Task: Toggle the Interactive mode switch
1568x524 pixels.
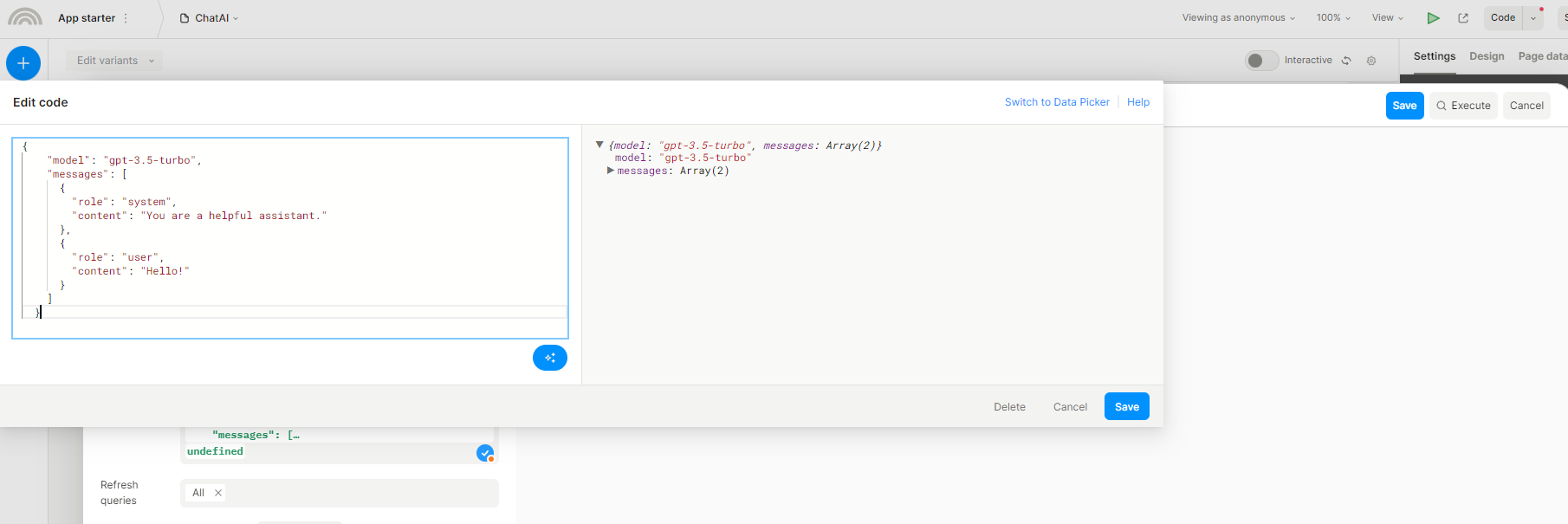Action: (1260, 61)
